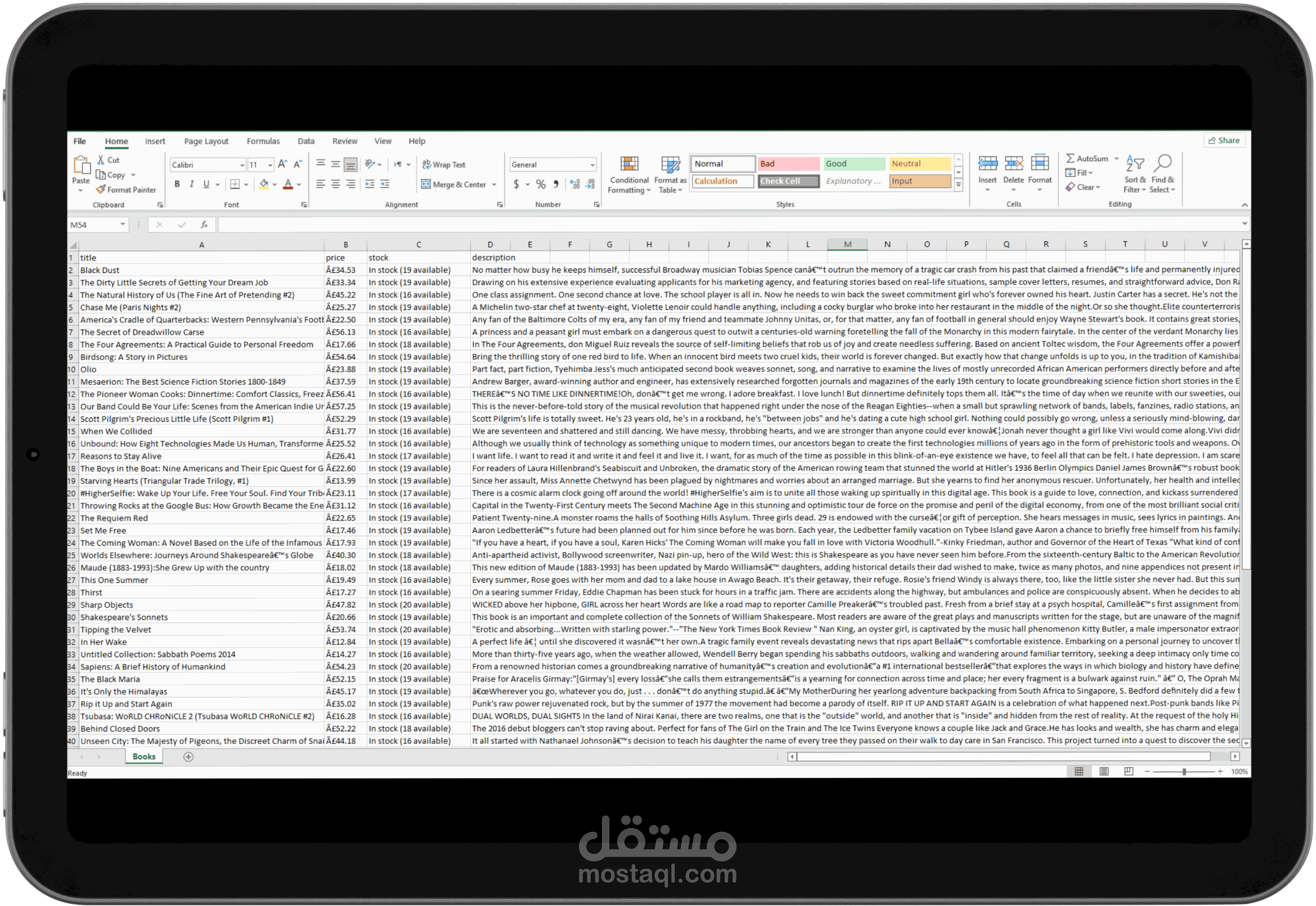Toggle Bold formatting
The width and height of the screenshot is (1316, 906).
tap(177, 184)
